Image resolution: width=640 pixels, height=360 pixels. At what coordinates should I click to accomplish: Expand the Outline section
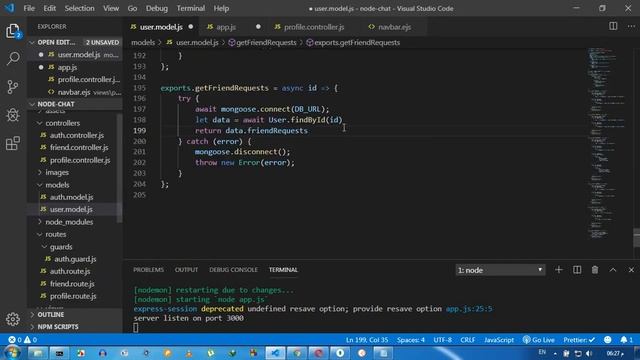click(x=75, y=314)
